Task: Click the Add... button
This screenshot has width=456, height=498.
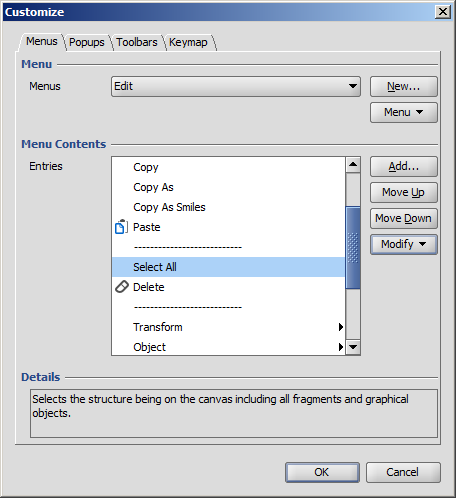Action: (x=404, y=166)
